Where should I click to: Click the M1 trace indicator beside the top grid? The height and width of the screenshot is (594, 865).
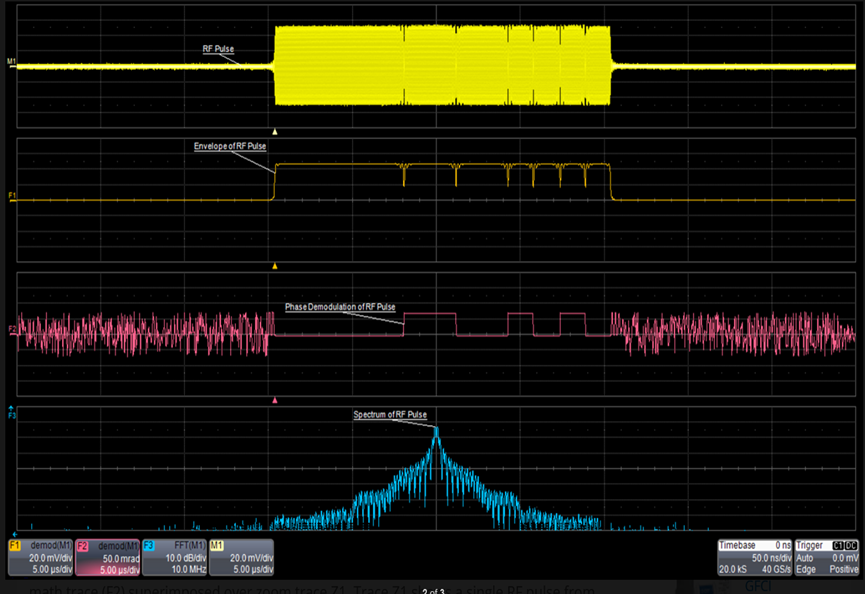click(x=11, y=61)
